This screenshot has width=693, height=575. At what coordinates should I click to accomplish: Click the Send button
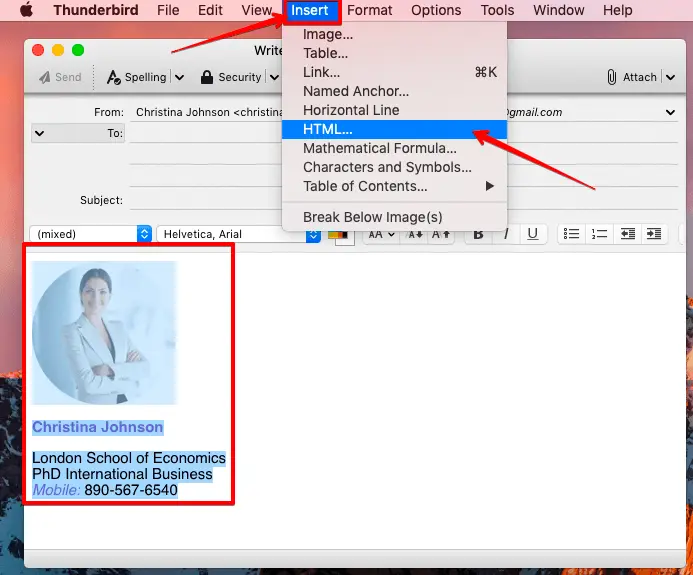coord(60,77)
